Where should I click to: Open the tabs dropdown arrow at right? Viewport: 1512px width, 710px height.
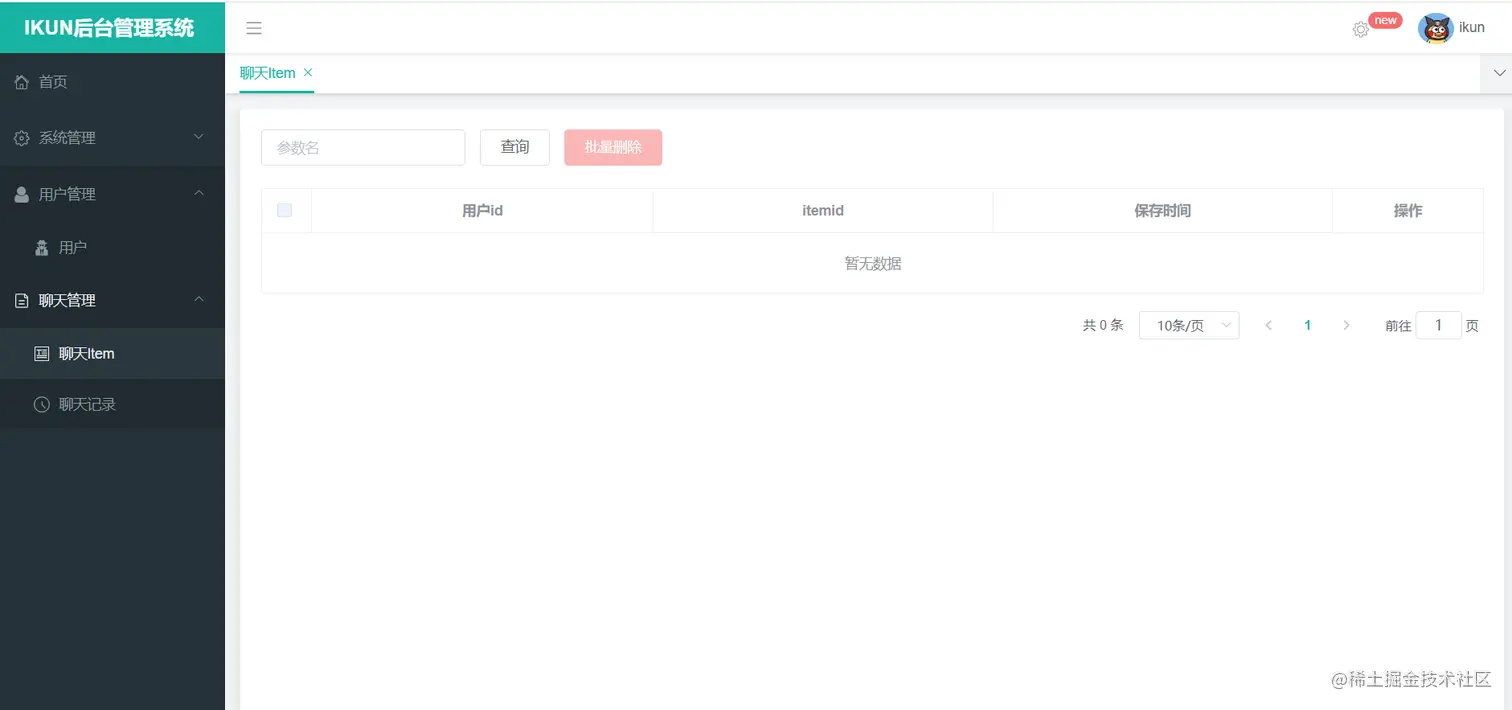[x=1498, y=73]
